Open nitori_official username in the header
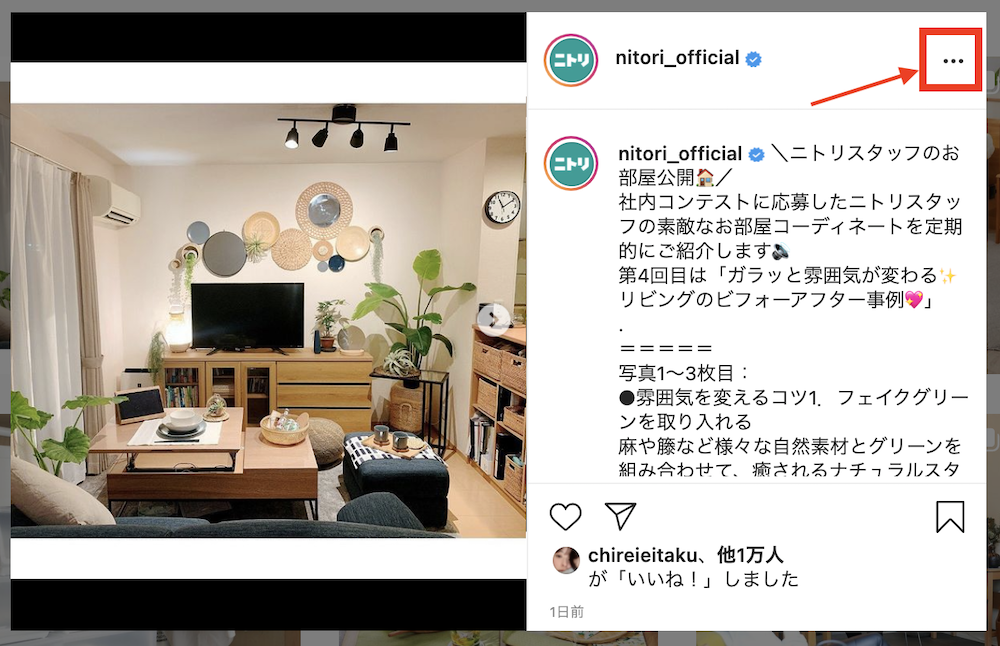 click(x=677, y=58)
